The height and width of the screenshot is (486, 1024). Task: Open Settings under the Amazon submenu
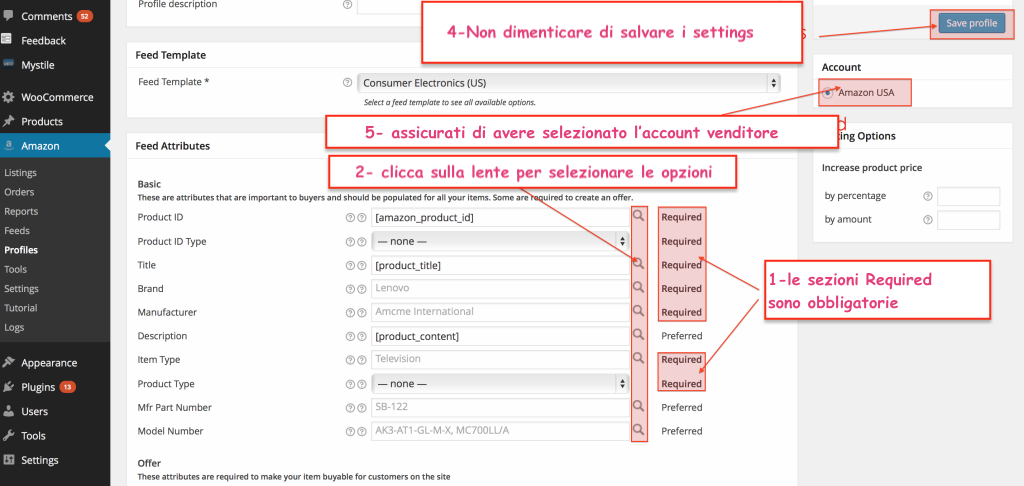tap(22, 289)
